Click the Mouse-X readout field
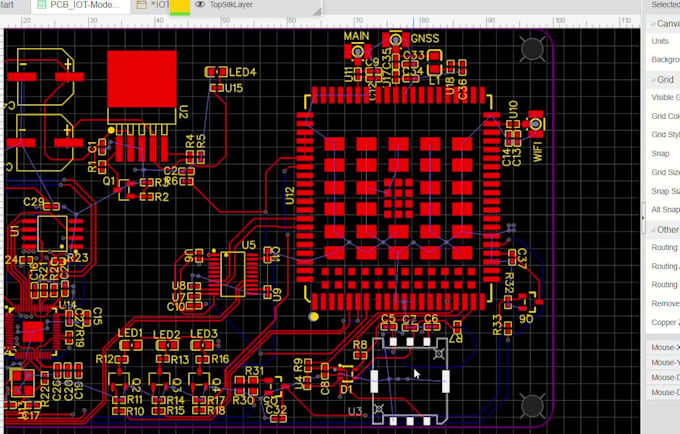680x434 pixels. pos(662,347)
